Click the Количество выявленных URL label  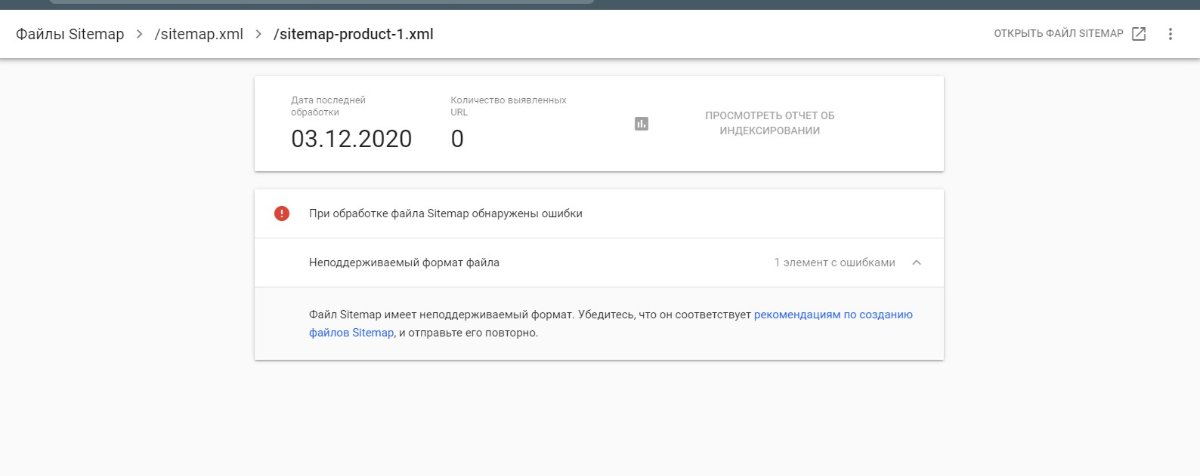(x=508, y=106)
